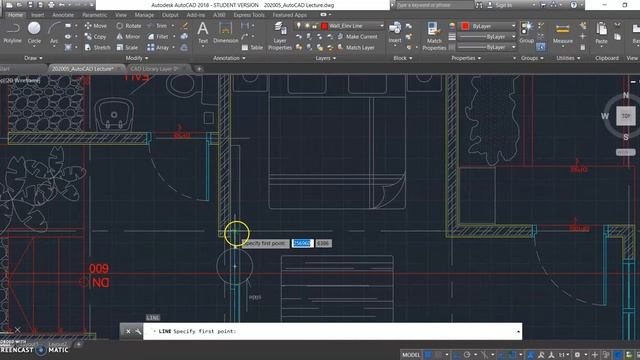Click the Group tool

tap(527, 33)
